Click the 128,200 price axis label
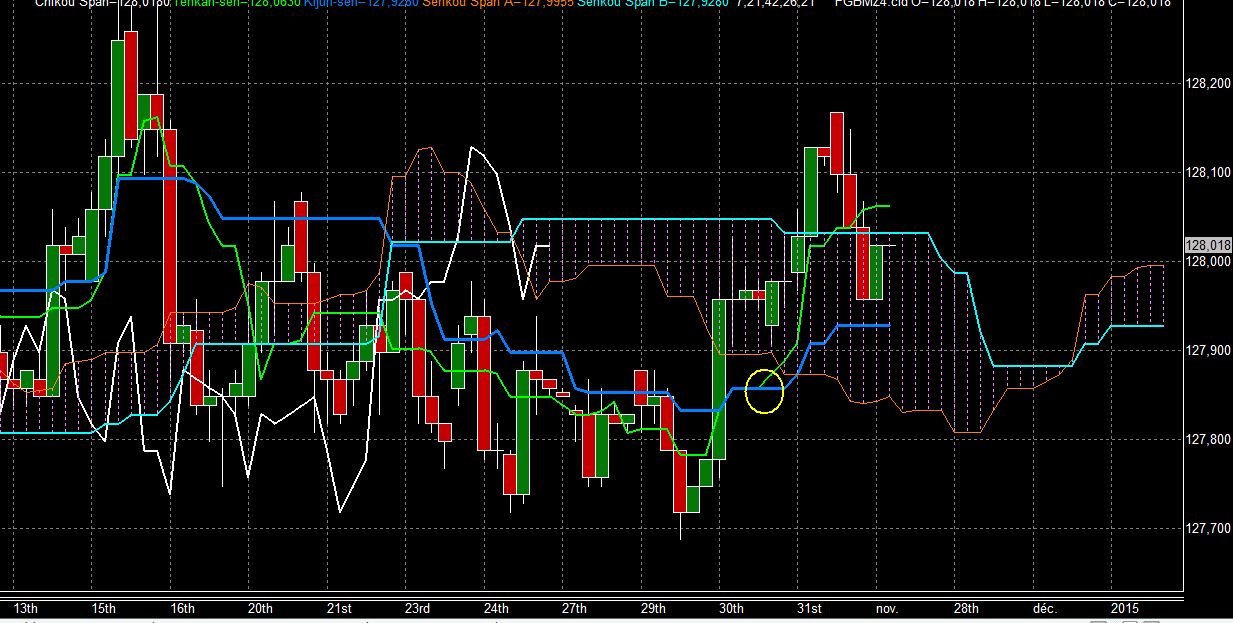The image size is (1233, 623). tap(1207, 84)
